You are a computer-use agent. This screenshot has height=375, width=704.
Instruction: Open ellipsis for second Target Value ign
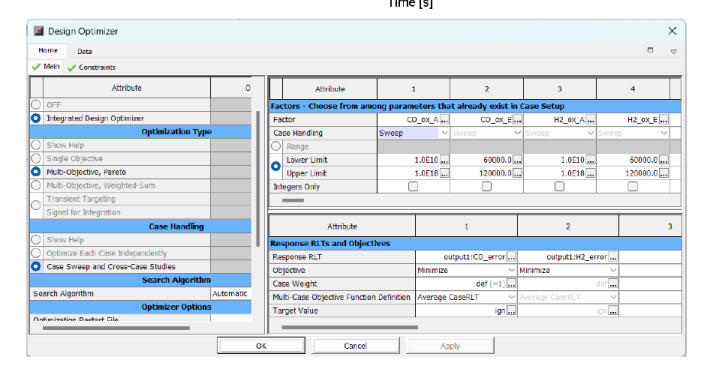coord(612,311)
